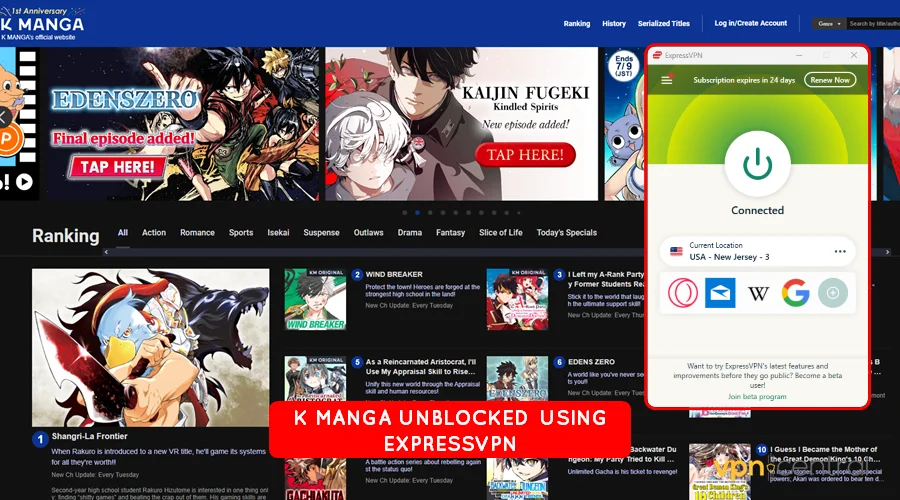Screen dimensions: 900x500
Task: Open Serialized Titles on K Manga
Action: click(x=664, y=24)
